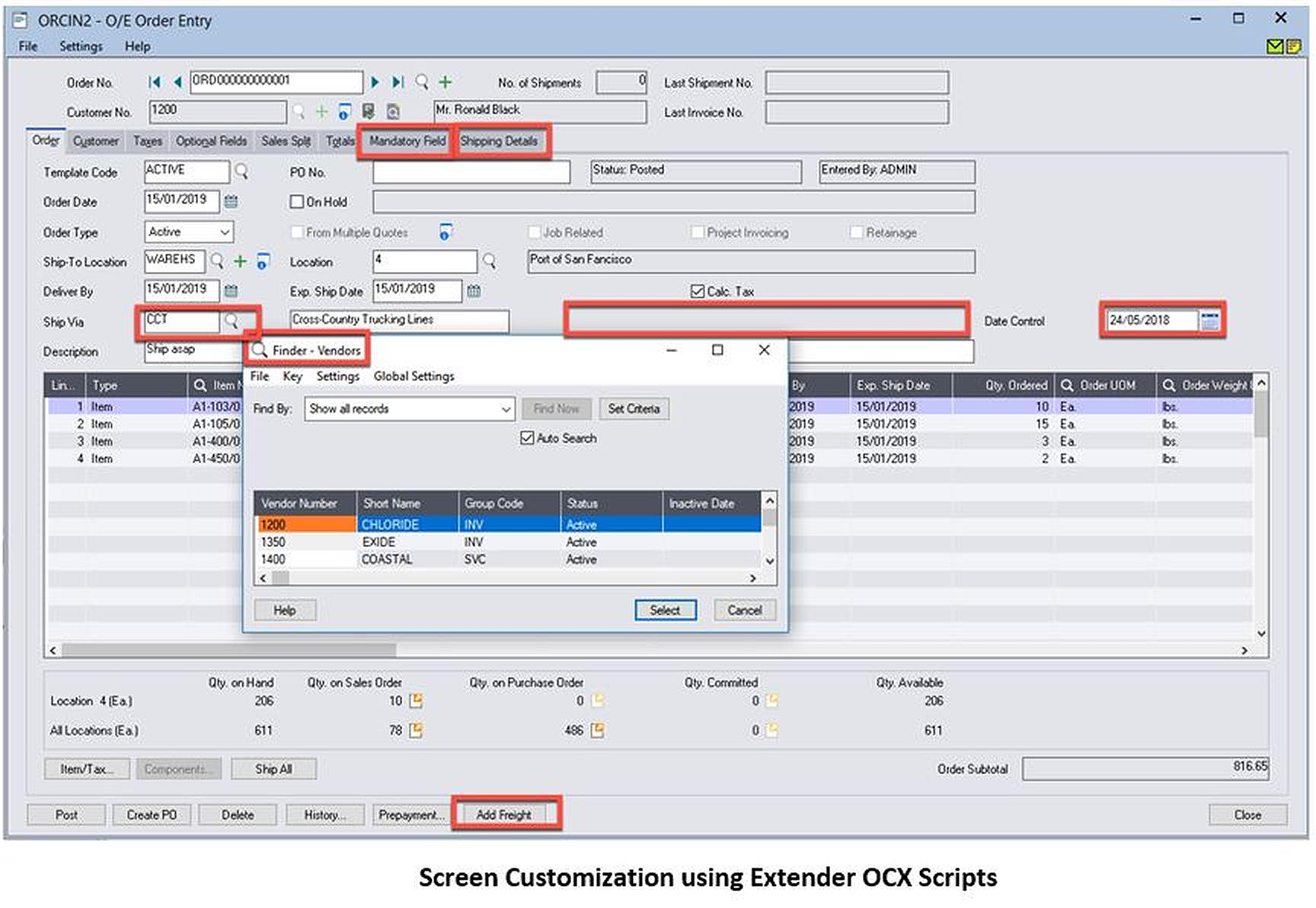Open the Global Settings menu in Finder

[414, 376]
